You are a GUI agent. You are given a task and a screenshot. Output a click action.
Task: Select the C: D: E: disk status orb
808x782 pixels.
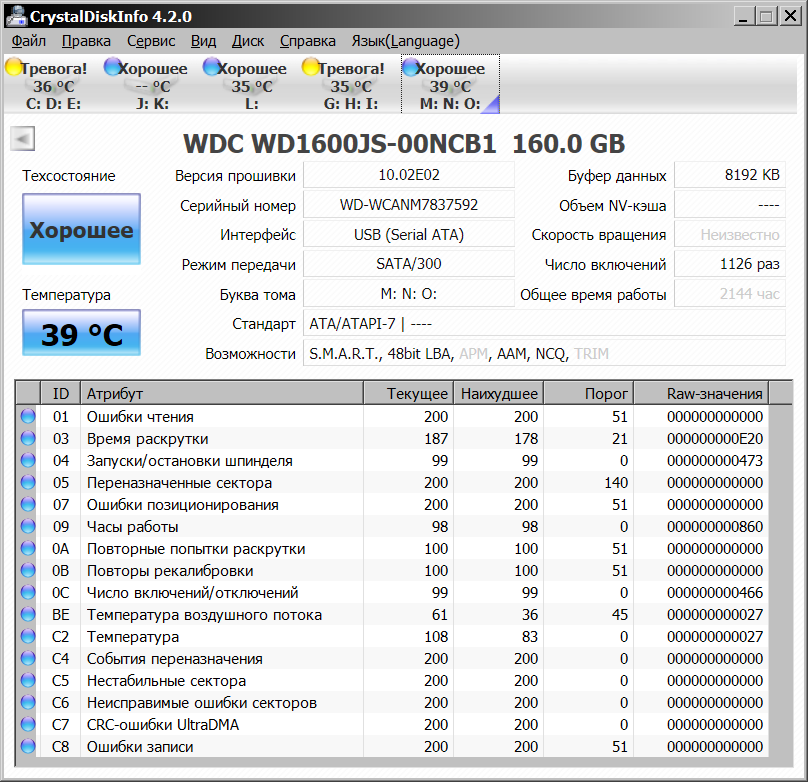[x=14, y=68]
